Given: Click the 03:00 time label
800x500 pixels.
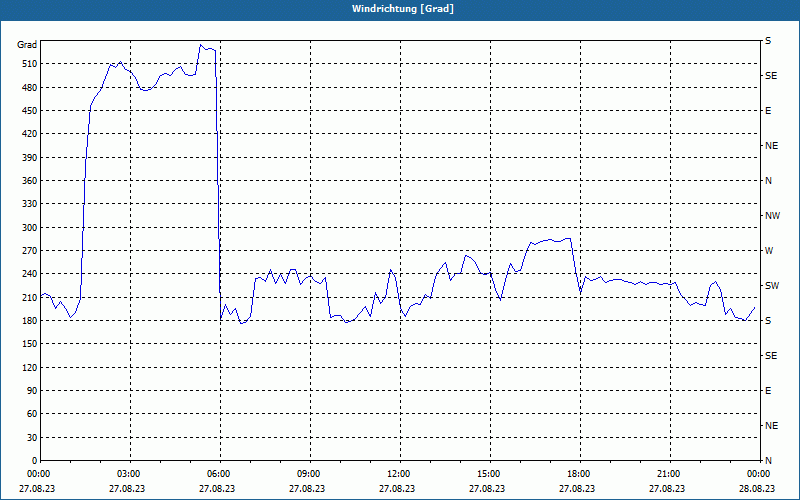Looking at the screenshot, I should pos(129,474).
